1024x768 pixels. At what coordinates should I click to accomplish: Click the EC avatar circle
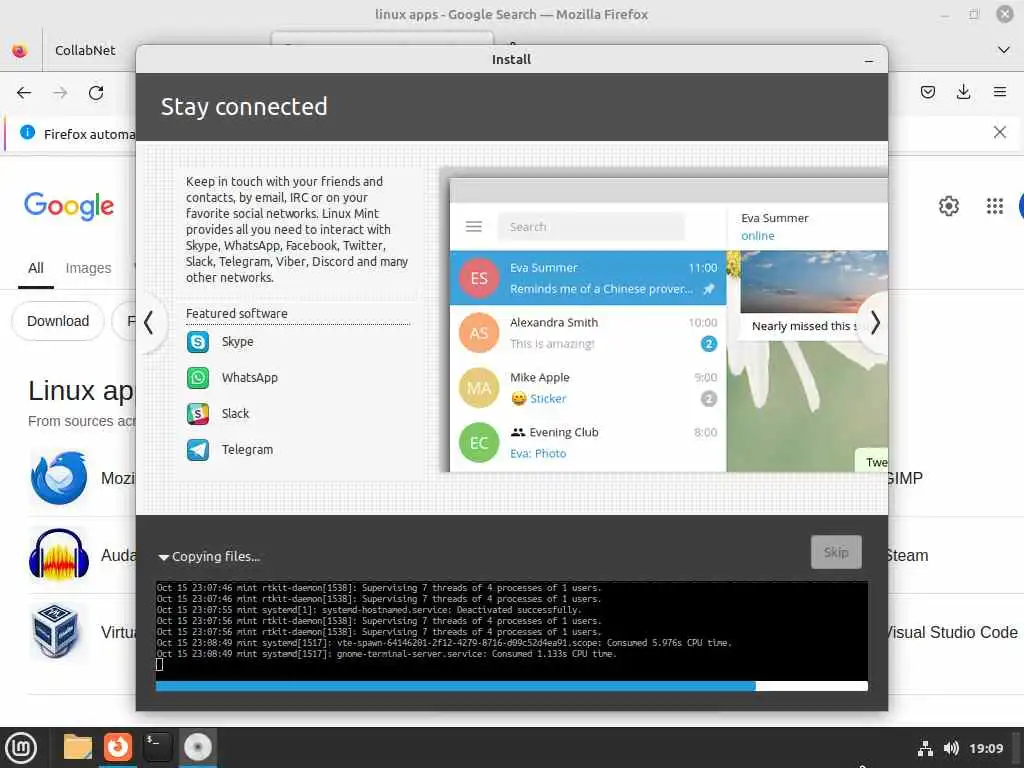click(x=479, y=443)
